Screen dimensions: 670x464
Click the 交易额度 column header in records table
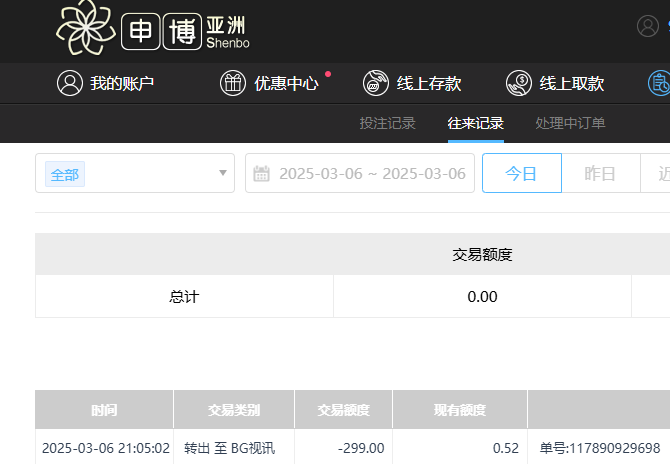point(344,410)
